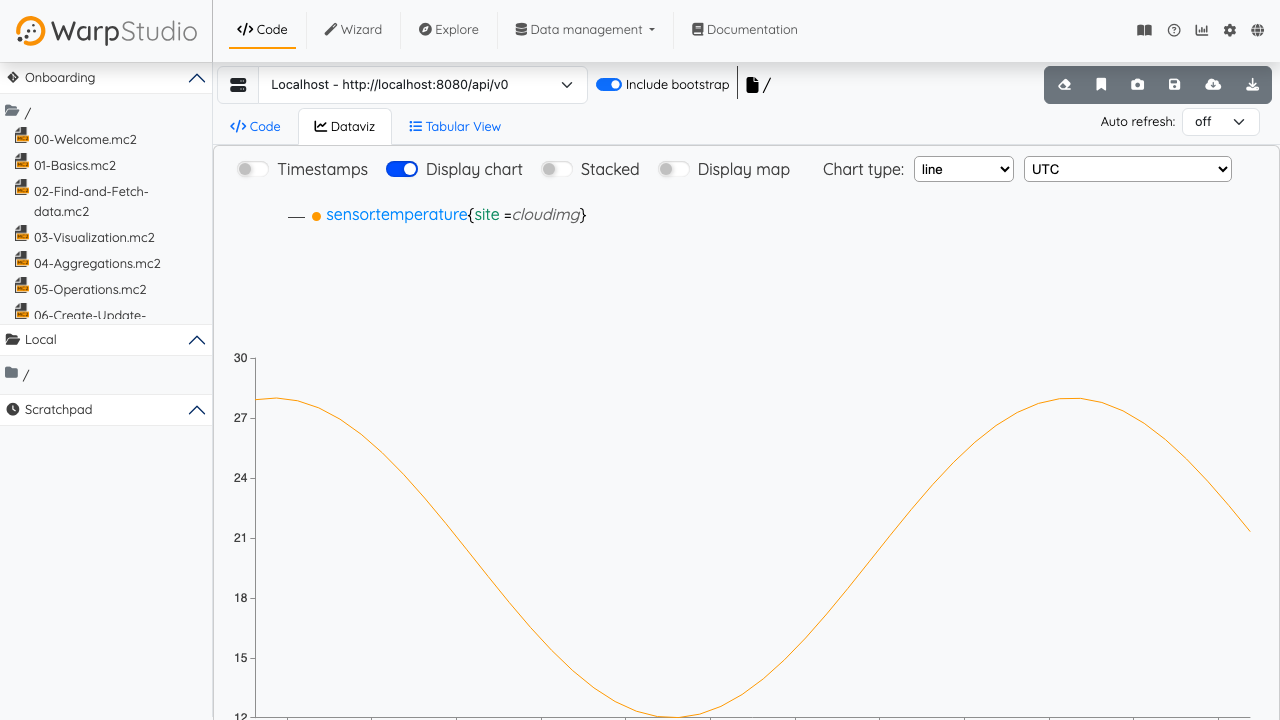Click the floppy disk save icon

click(x=1175, y=85)
